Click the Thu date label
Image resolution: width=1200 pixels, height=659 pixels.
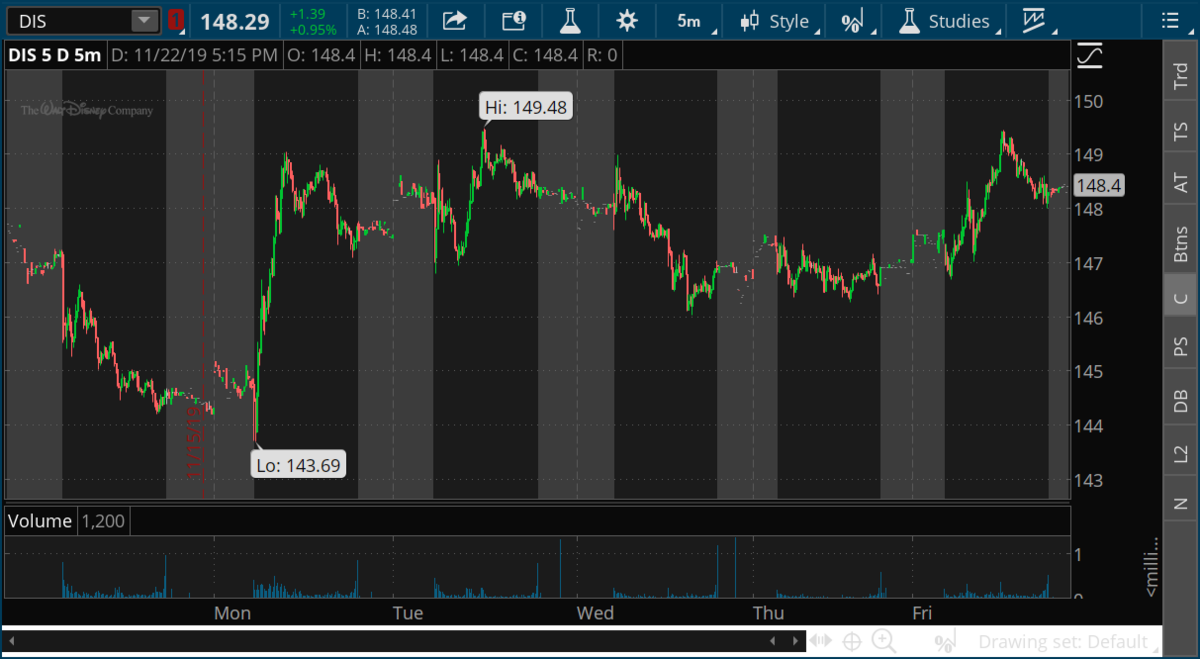(x=768, y=613)
